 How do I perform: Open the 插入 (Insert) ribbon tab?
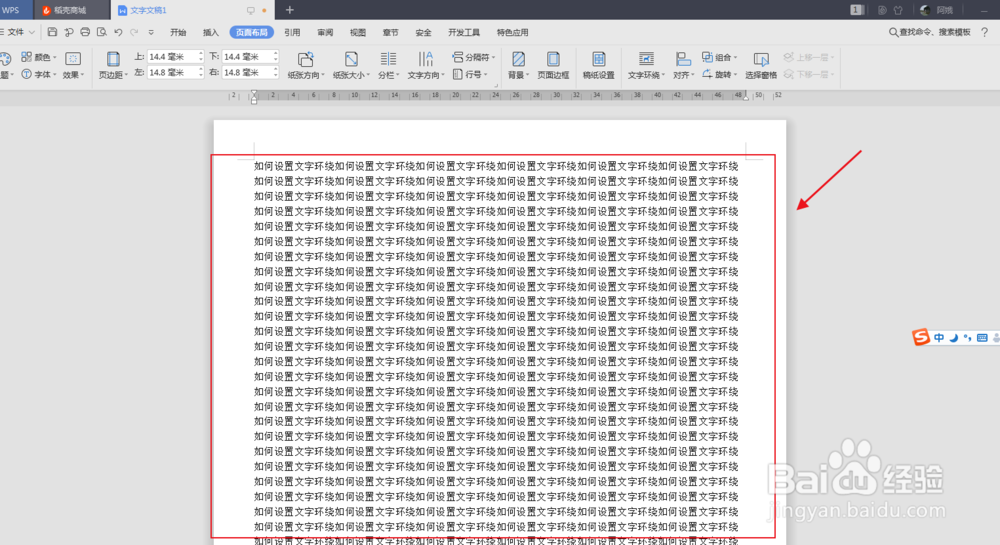point(210,33)
